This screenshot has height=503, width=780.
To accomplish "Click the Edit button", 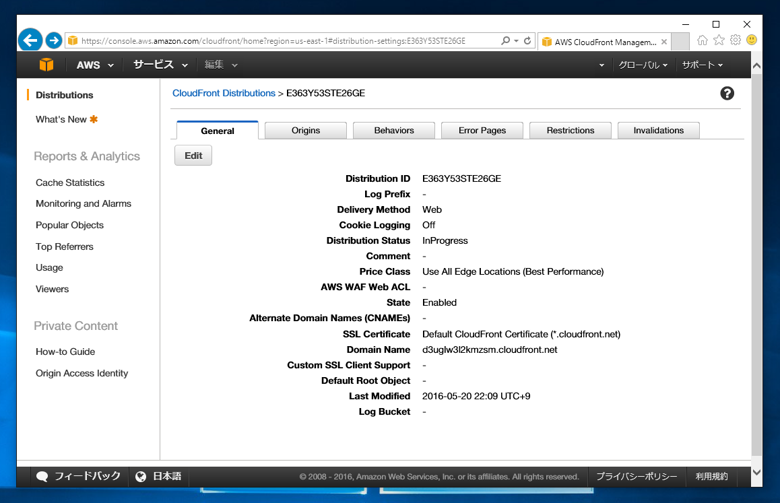I will click(x=193, y=155).
